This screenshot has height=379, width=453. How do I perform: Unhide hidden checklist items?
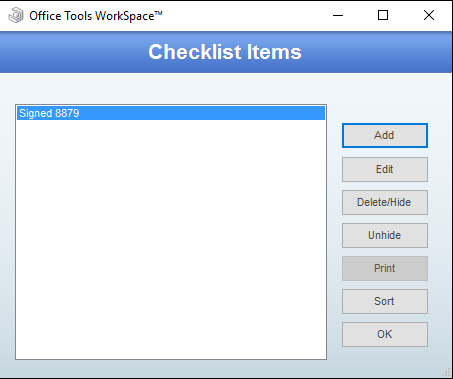pos(385,235)
